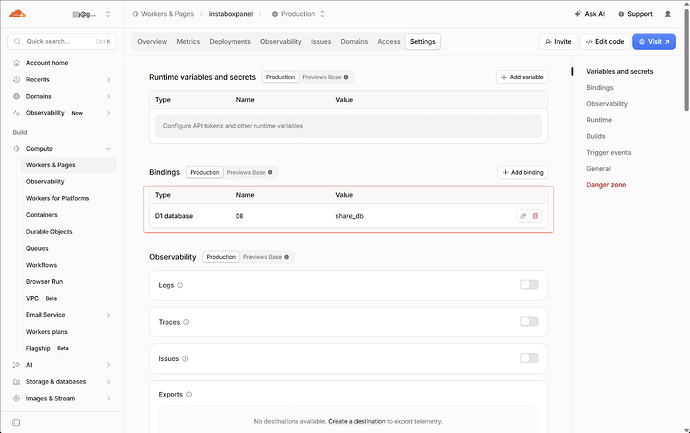Select Previews Base for Observability section

click(266, 257)
